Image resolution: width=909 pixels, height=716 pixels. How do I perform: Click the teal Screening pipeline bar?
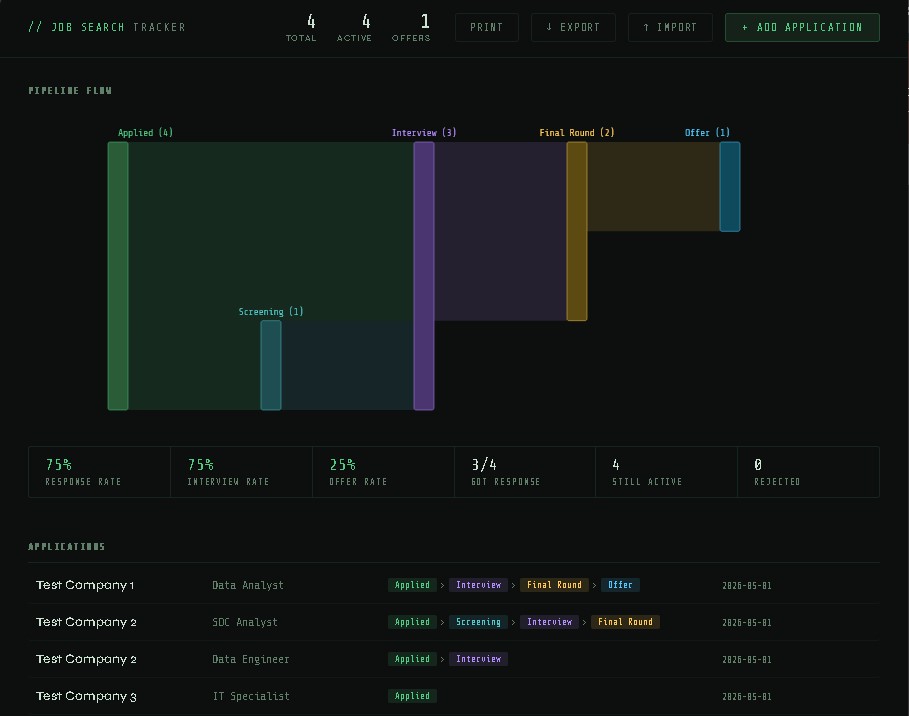click(x=271, y=365)
